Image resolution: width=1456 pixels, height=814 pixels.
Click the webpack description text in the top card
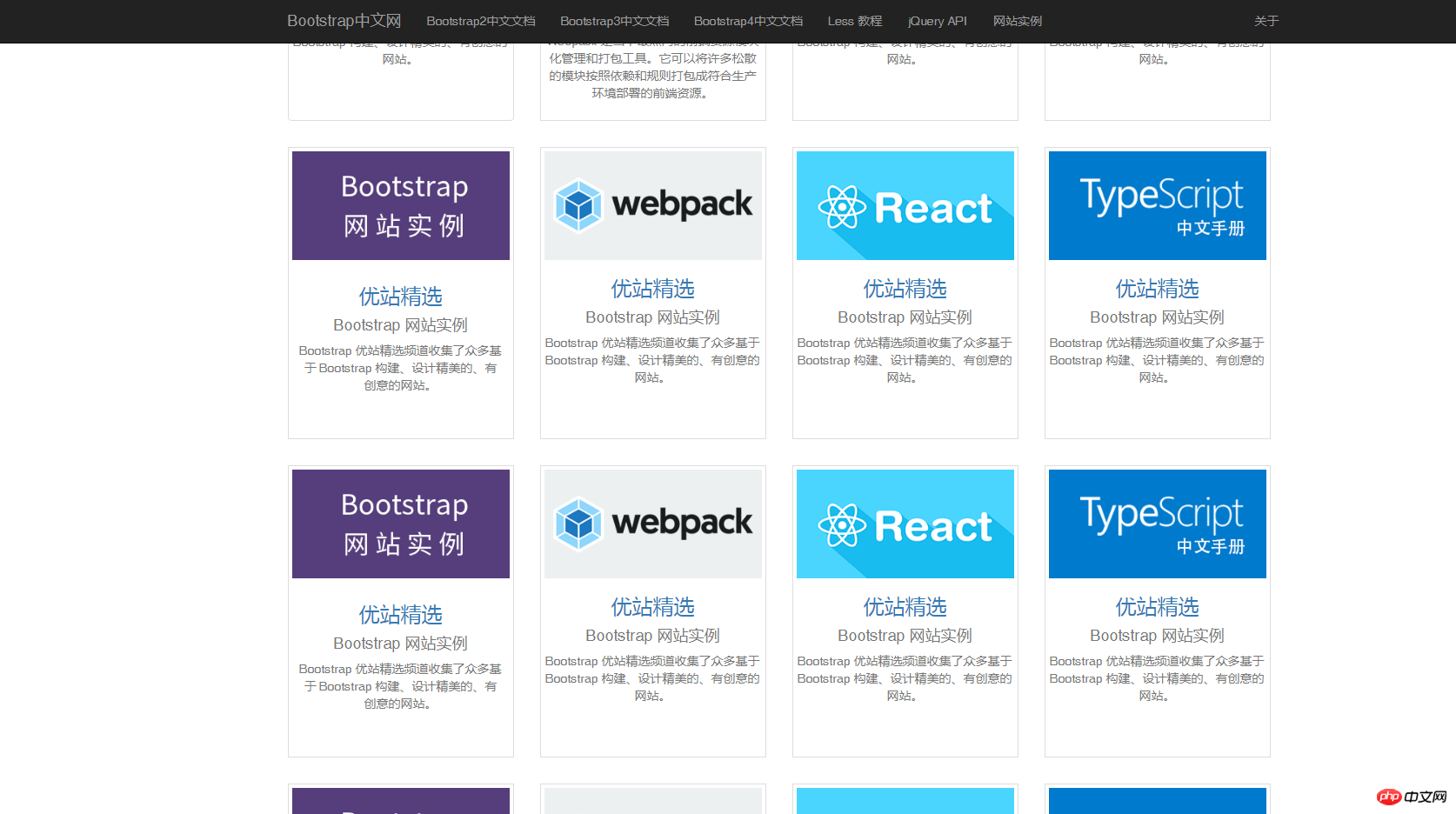pyautogui.click(x=653, y=71)
